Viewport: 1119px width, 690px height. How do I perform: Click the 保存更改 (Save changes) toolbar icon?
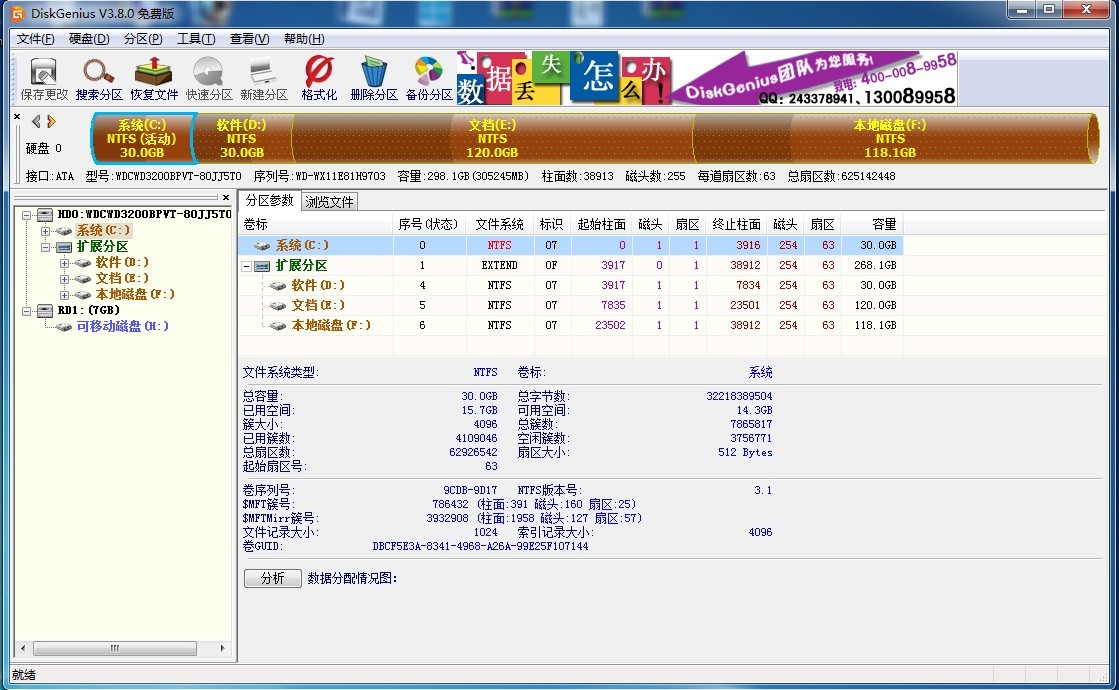44,79
